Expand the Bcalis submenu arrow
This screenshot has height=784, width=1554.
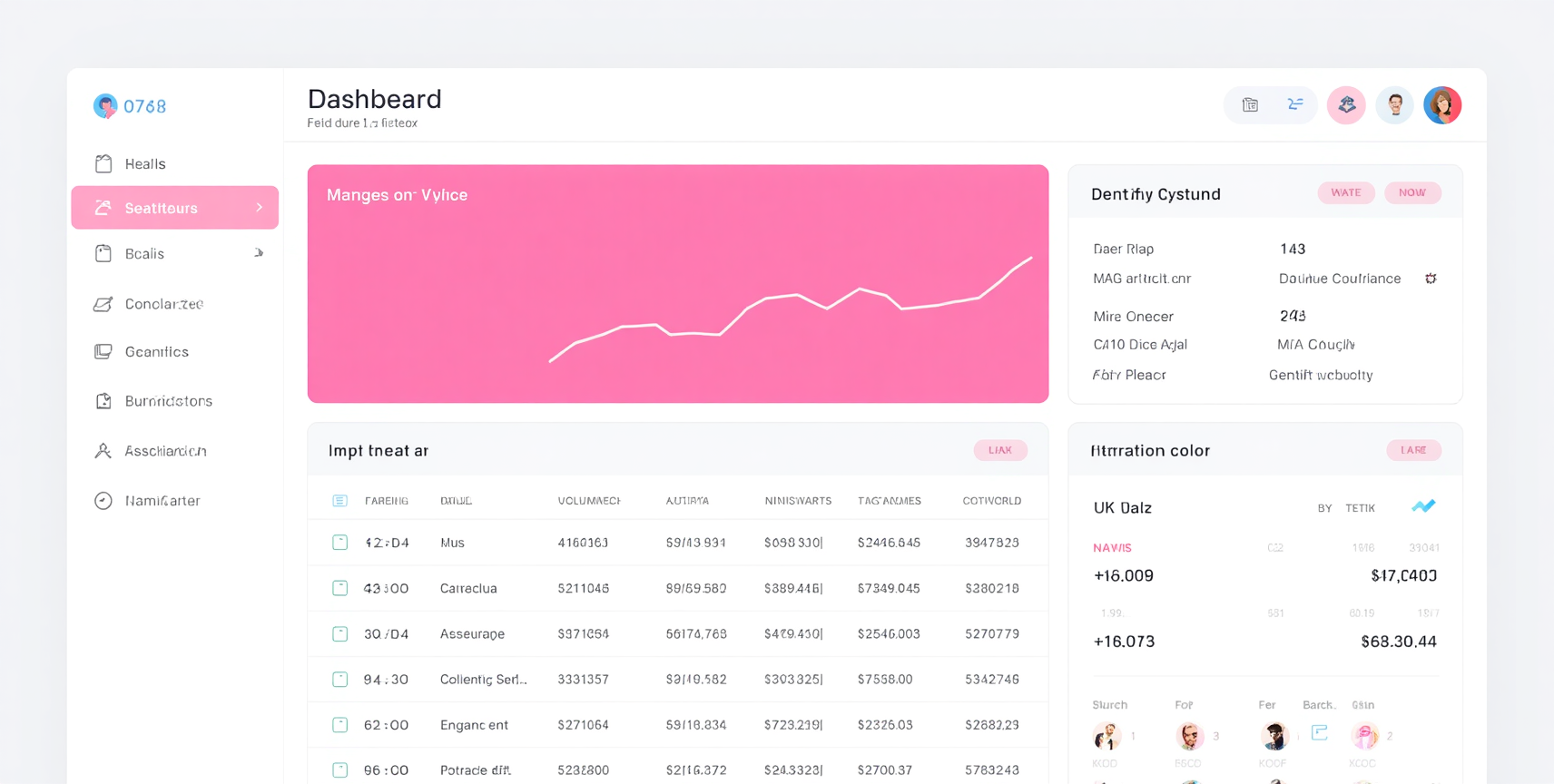(x=259, y=253)
